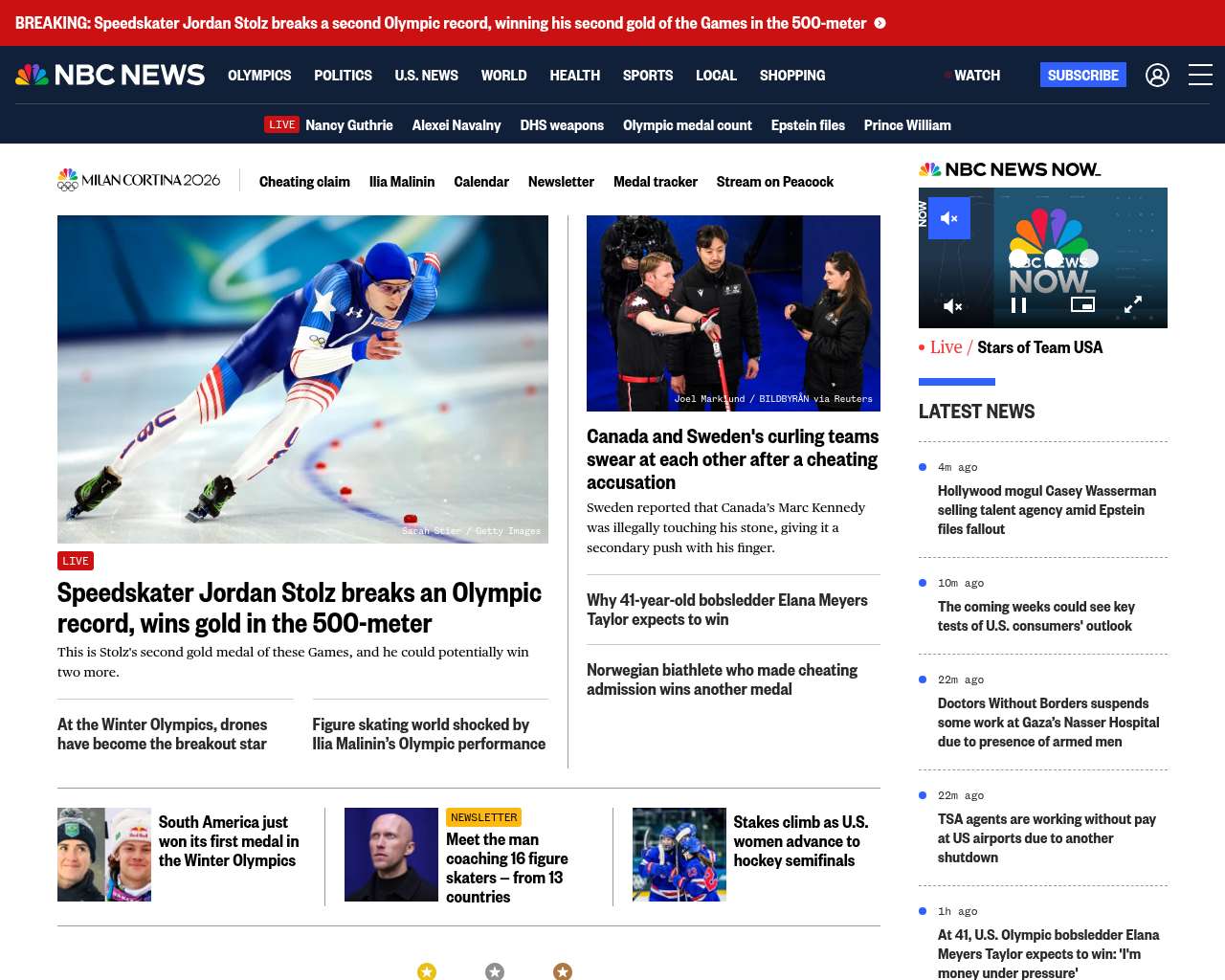Open the Norwegian biathlete cheating admission story
This screenshot has width=1225, height=980.
click(722, 679)
